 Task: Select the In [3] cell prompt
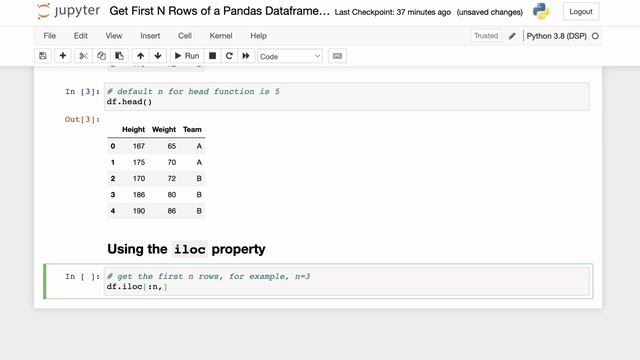(x=82, y=92)
